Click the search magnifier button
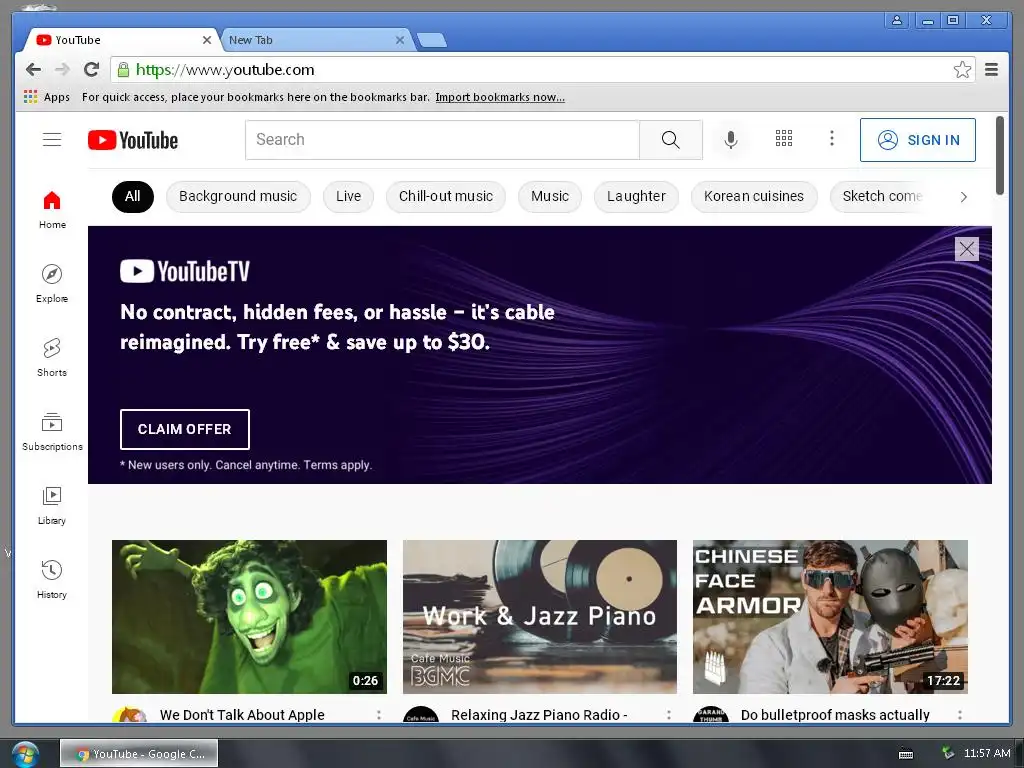The height and width of the screenshot is (768, 1024). coord(671,140)
